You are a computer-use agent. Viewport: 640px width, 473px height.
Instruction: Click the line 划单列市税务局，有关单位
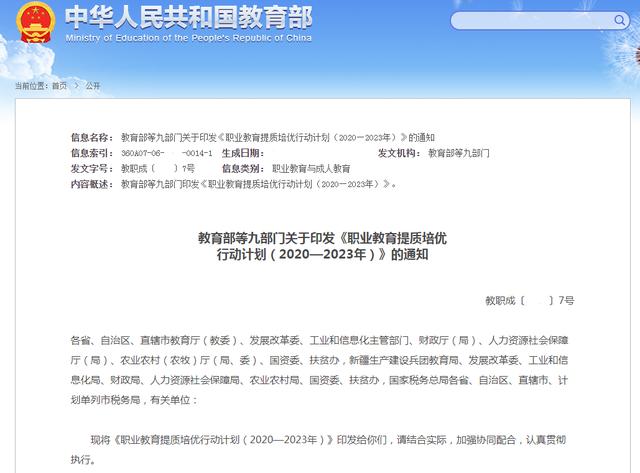(134, 400)
